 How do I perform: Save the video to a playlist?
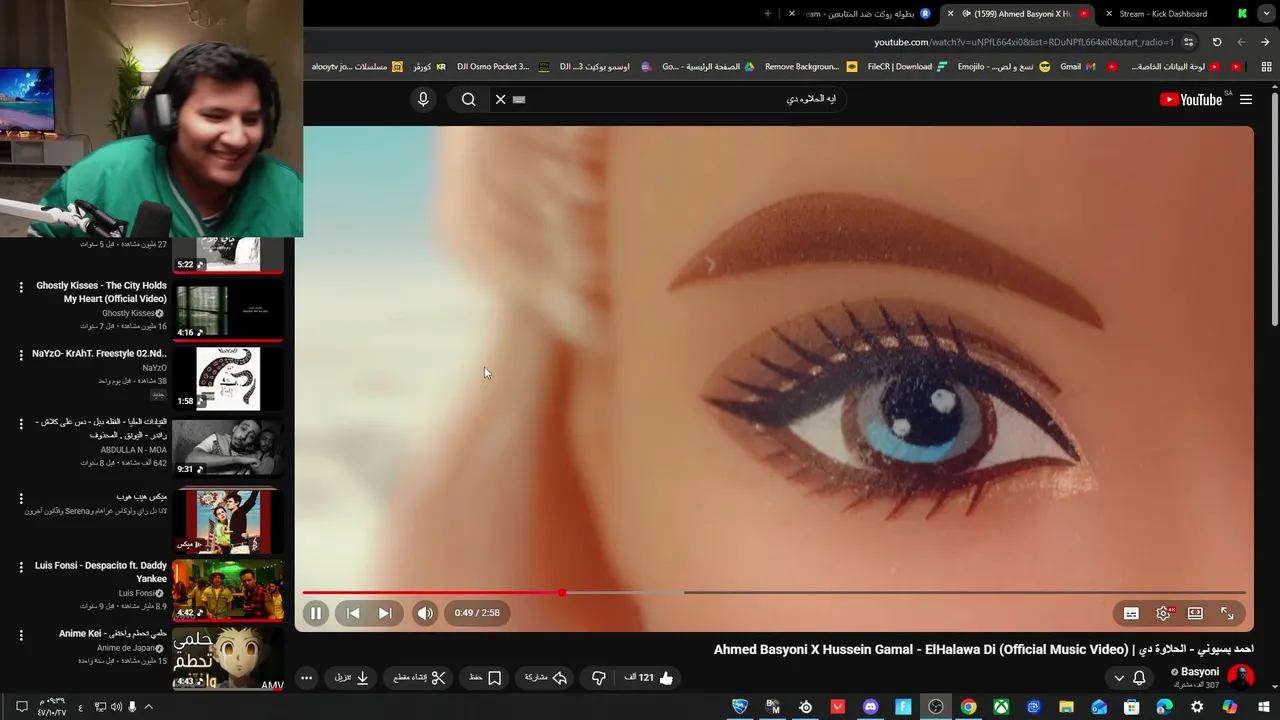486,678
